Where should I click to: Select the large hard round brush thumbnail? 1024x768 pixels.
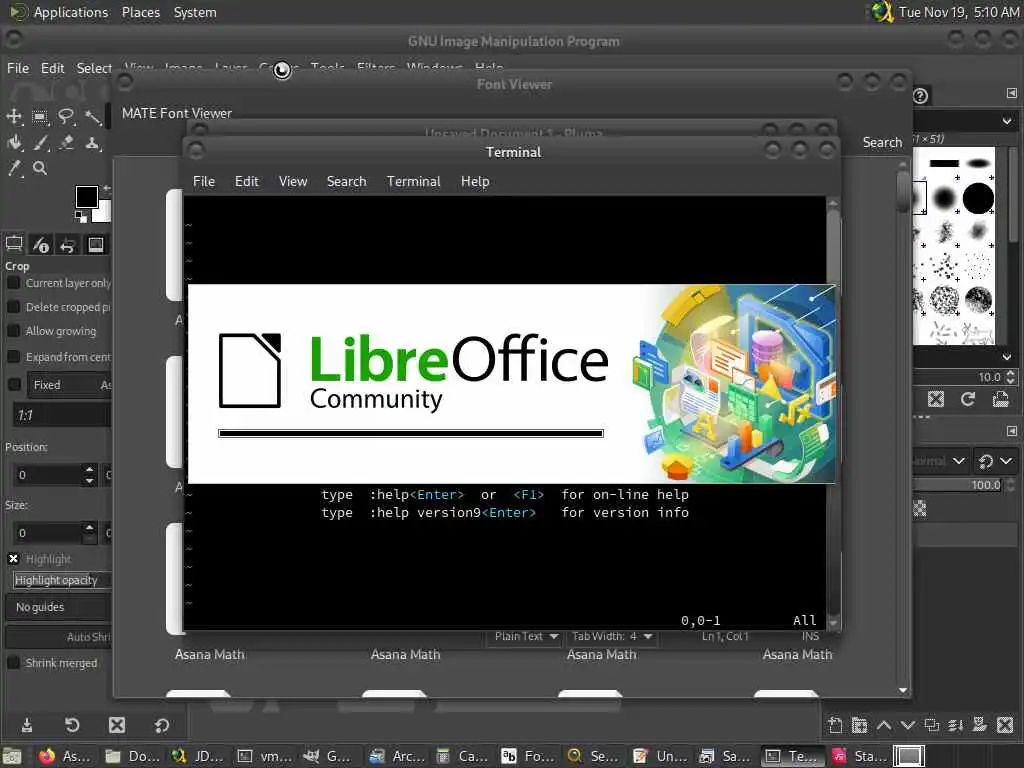pyautogui.click(x=978, y=198)
